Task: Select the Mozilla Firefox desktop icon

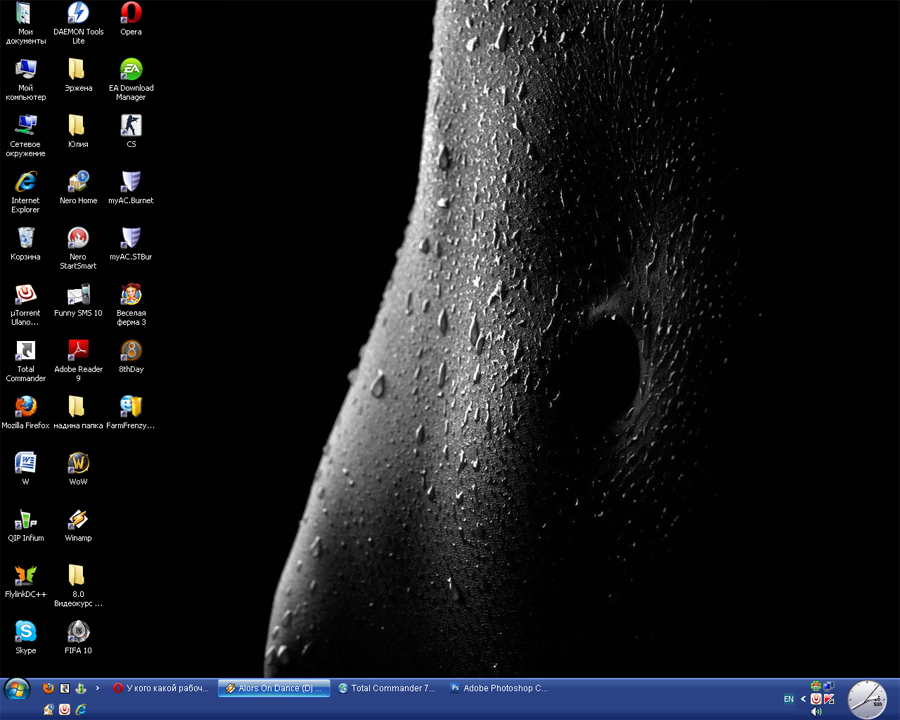Action: pyautogui.click(x=26, y=407)
